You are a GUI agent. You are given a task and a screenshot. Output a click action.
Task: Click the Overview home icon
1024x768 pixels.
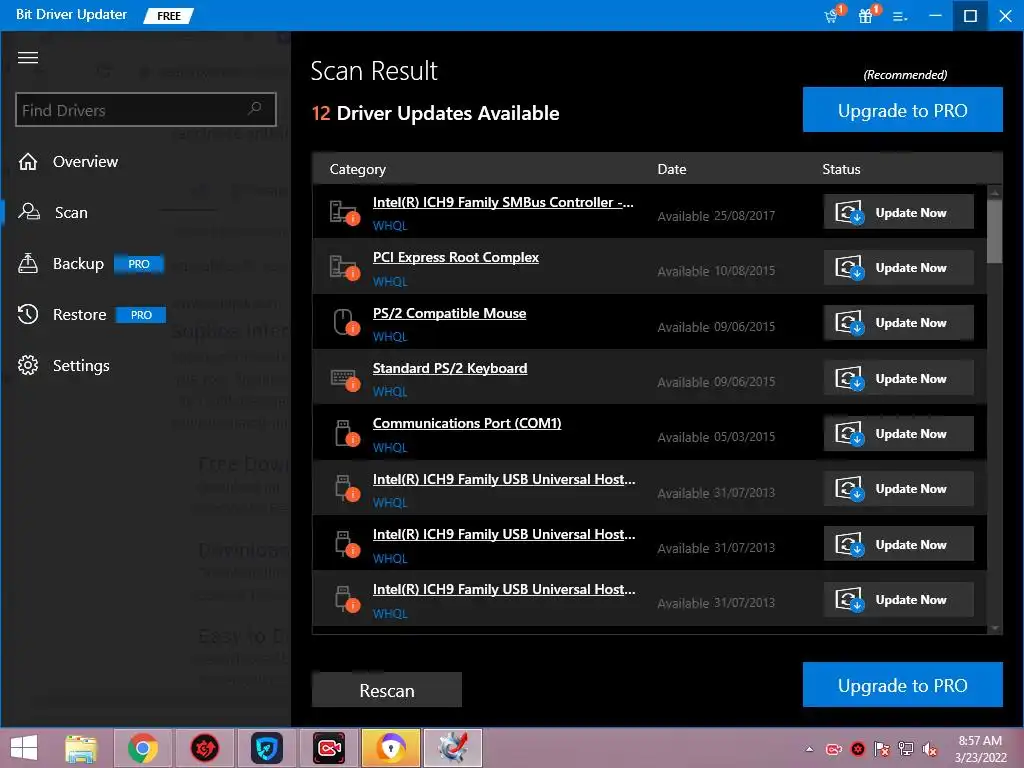click(28, 161)
